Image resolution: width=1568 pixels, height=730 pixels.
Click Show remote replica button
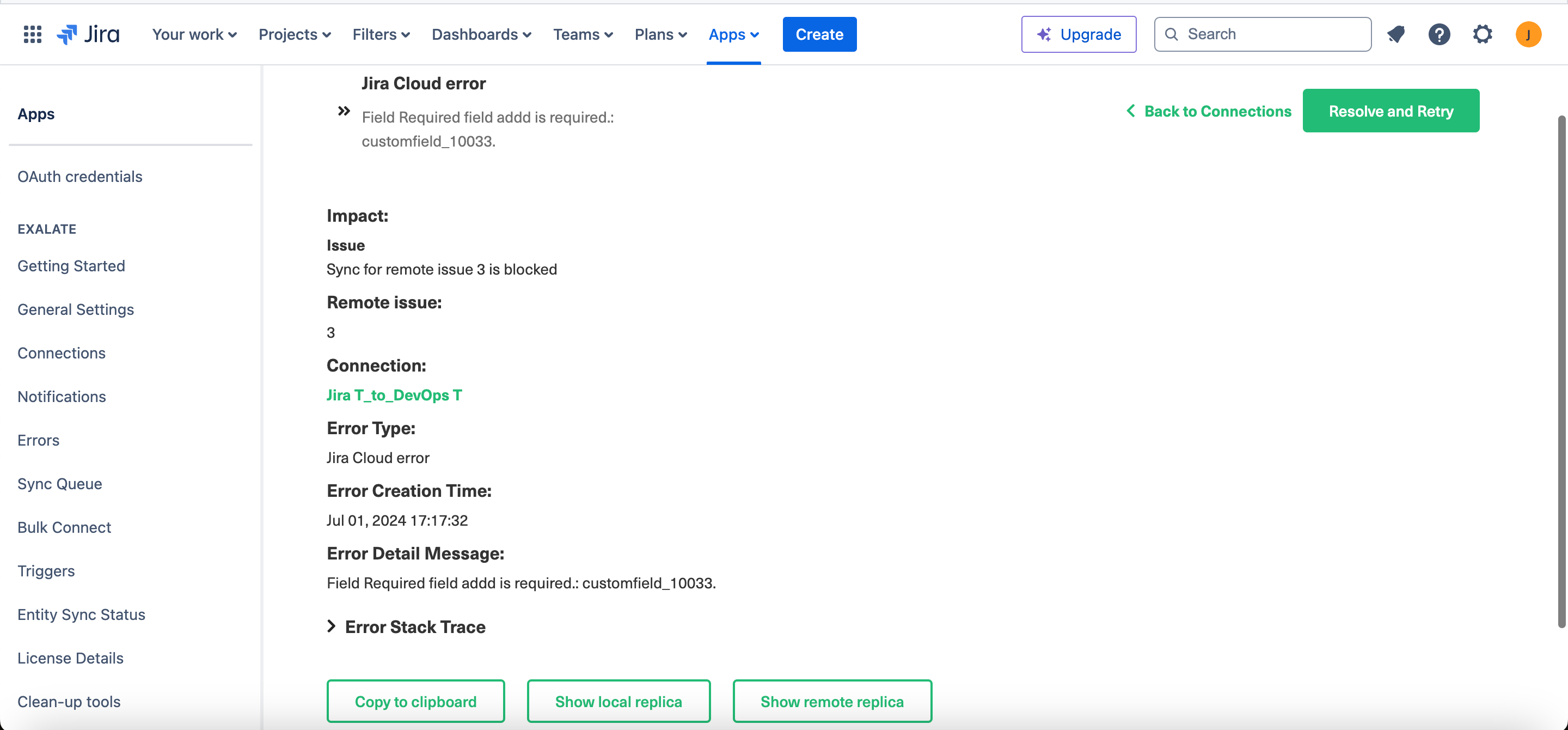832,701
